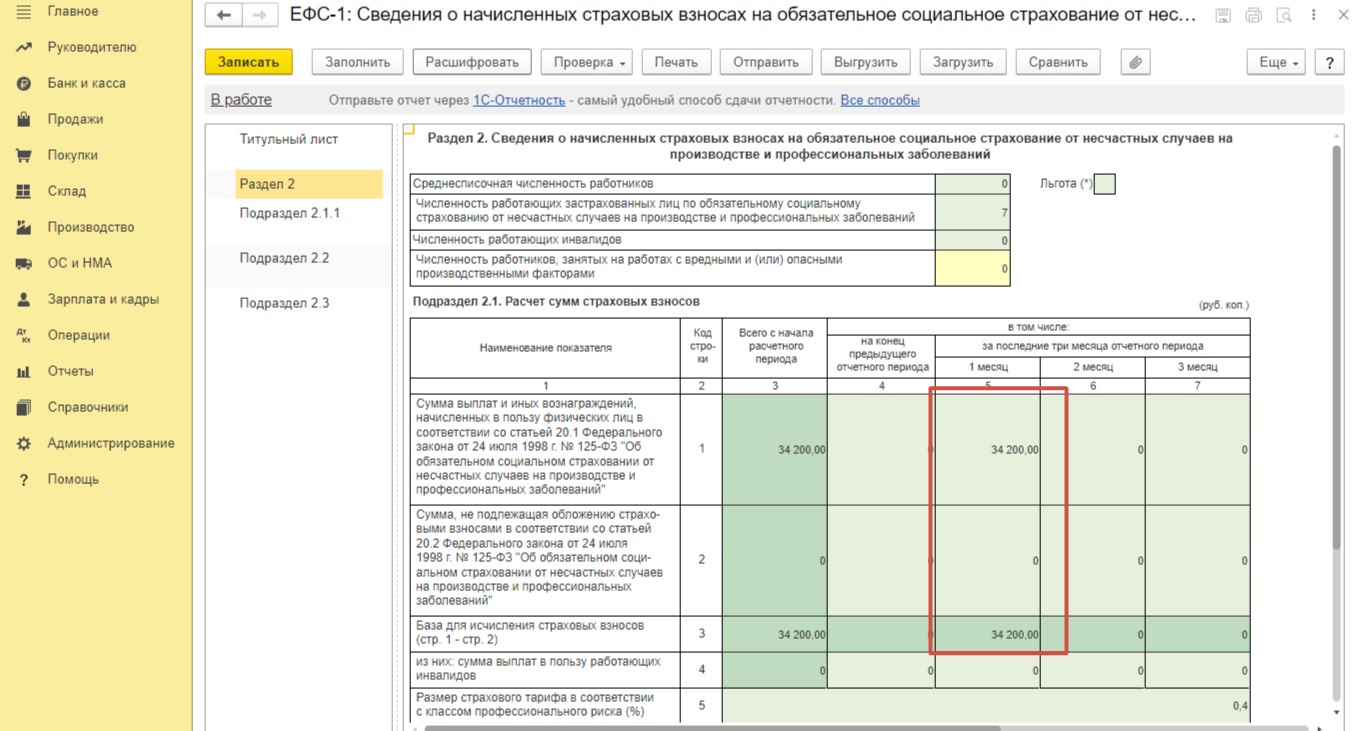Click the question mark help button

1329,62
